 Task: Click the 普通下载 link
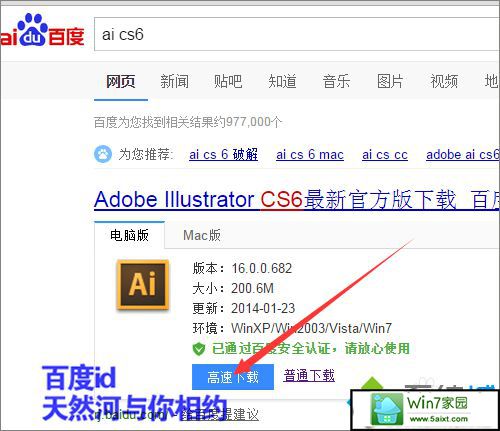309,376
